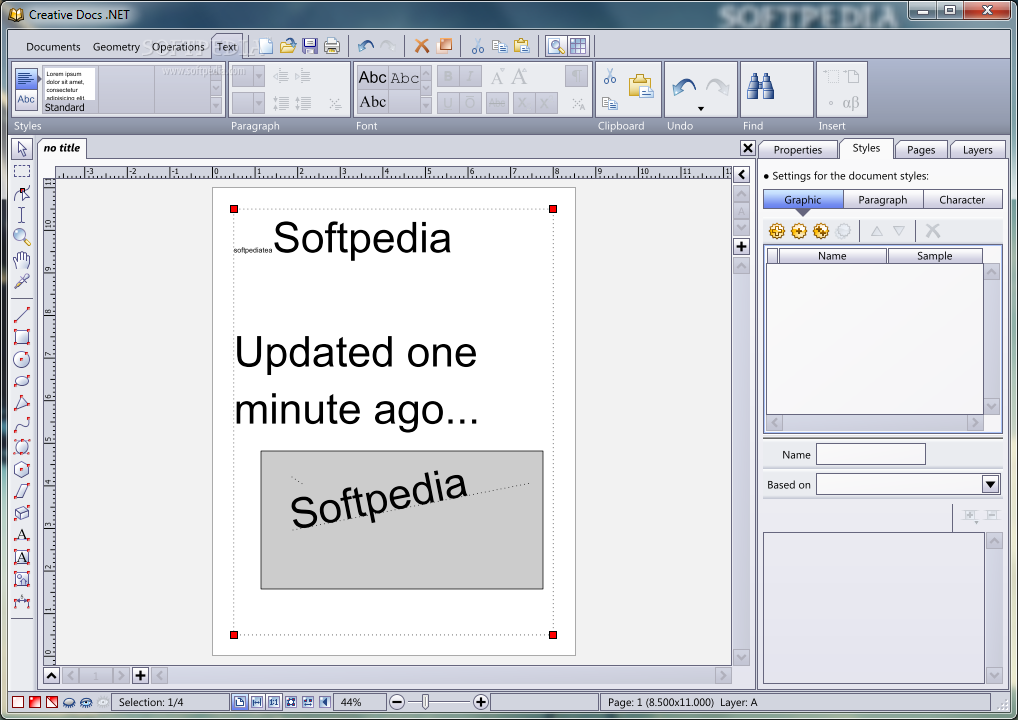Image resolution: width=1018 pixels, height=720 pixels.
Task: Click the zoom in plus button
Action: 480,702
